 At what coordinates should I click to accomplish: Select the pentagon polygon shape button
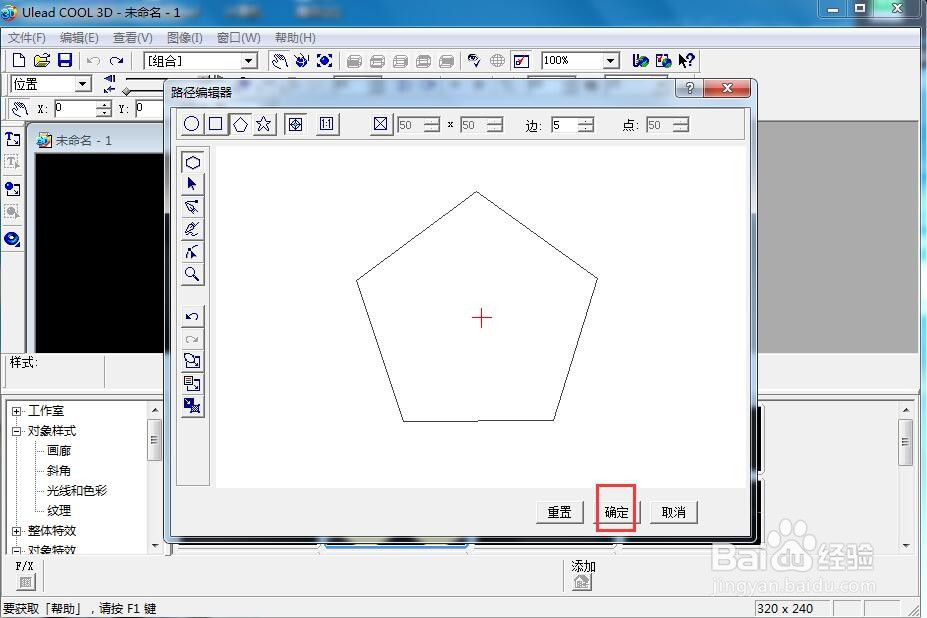click(240, 124)
